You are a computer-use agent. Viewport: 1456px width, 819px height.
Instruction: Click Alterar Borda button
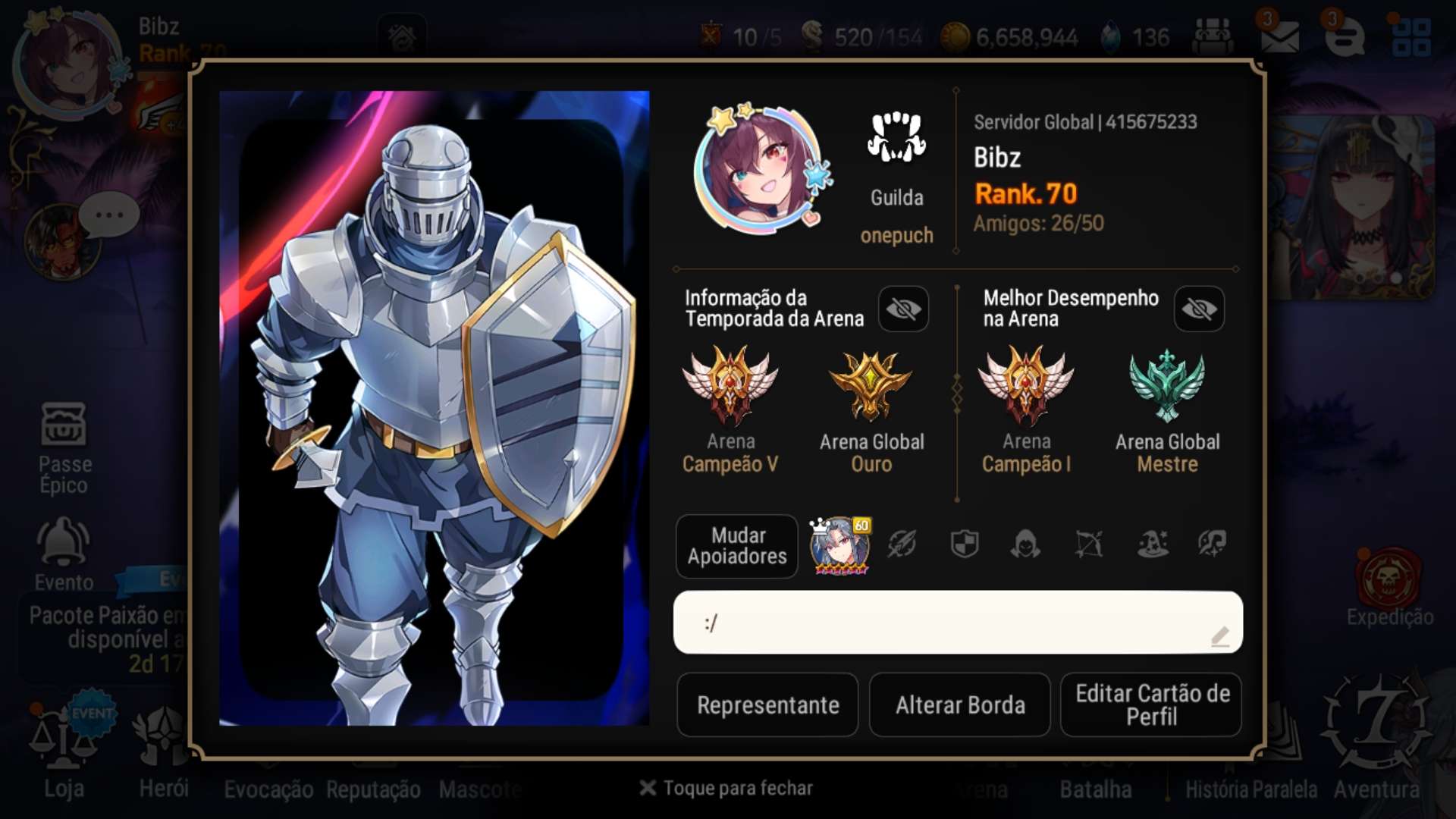[960, 704]
